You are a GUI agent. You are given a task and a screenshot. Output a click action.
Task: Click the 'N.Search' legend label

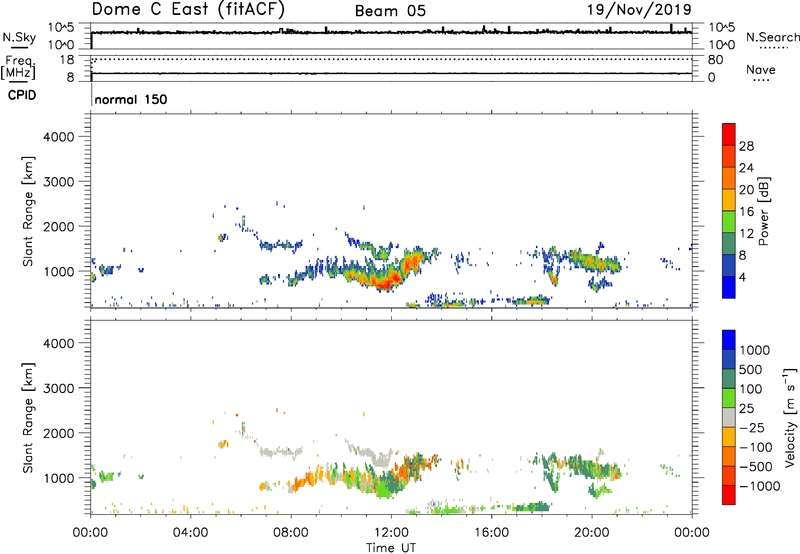(772, 37)
